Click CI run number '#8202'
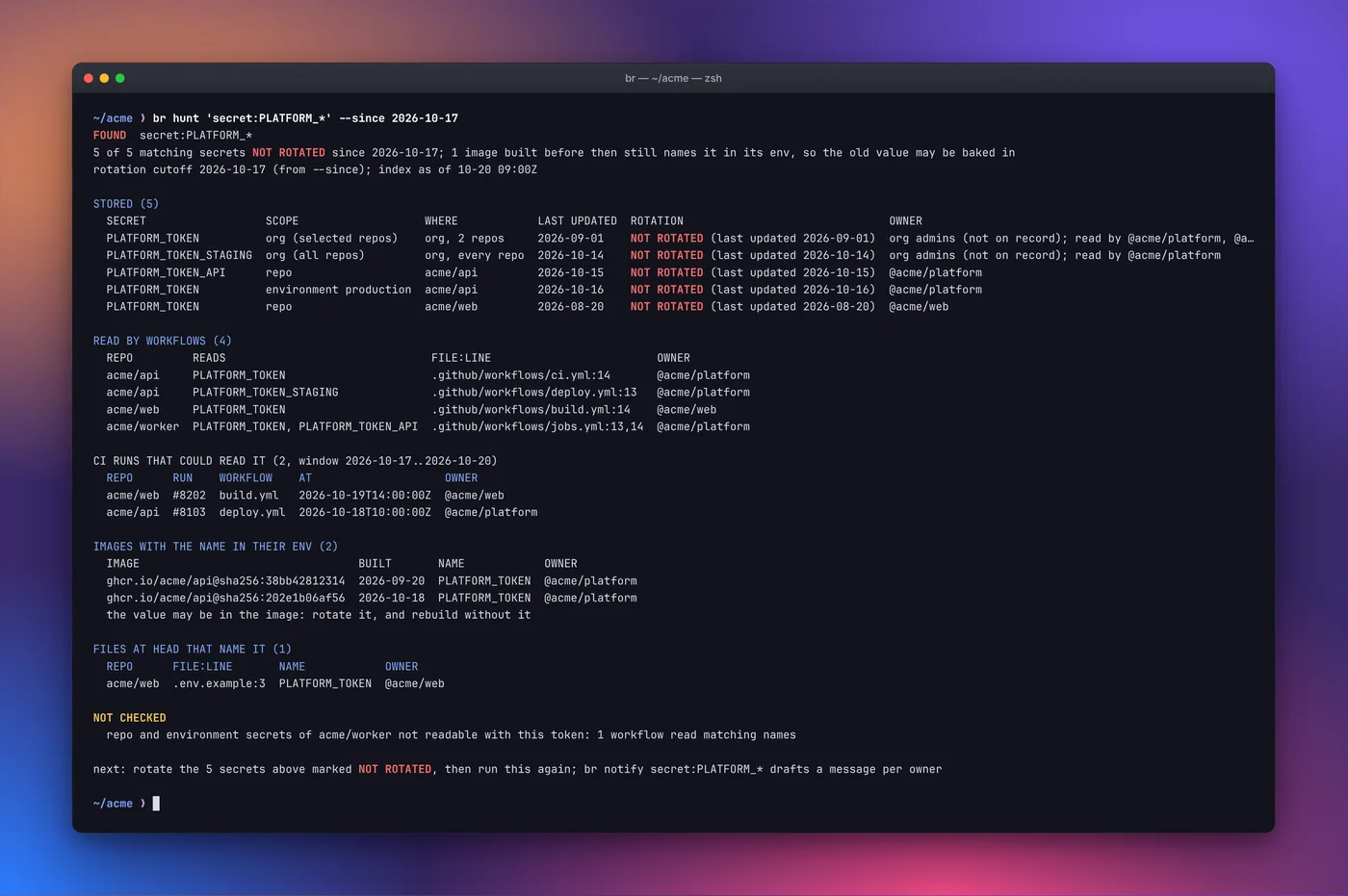Screen dimensions: 1348x896 190,496
